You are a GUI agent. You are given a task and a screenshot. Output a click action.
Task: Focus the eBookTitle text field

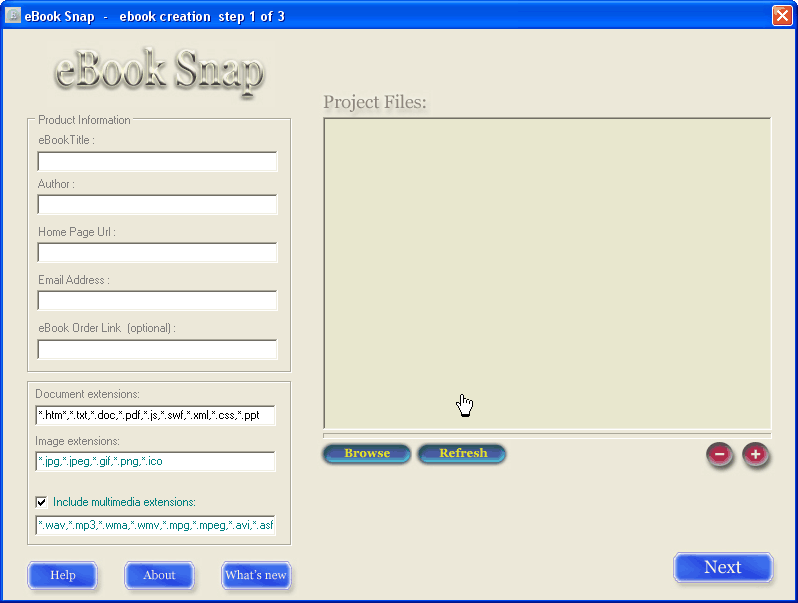coord(157,162)
